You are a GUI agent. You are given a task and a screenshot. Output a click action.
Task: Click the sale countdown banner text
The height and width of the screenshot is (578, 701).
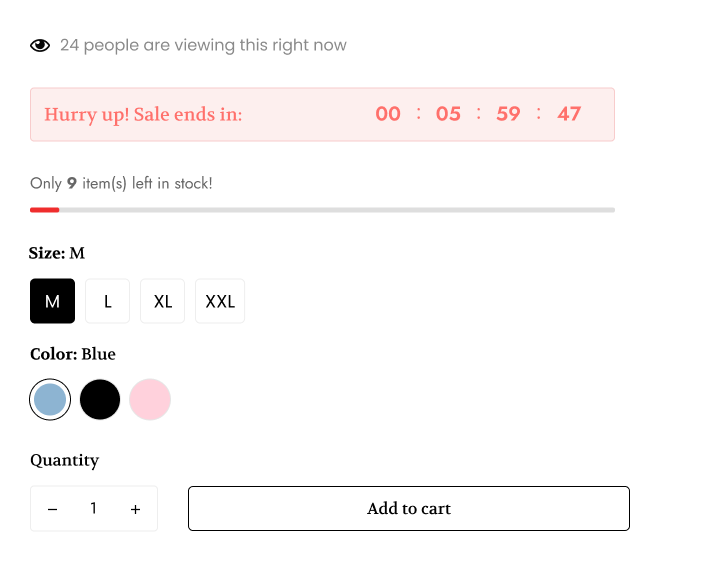pyautogui.click(x=143, y=114)
